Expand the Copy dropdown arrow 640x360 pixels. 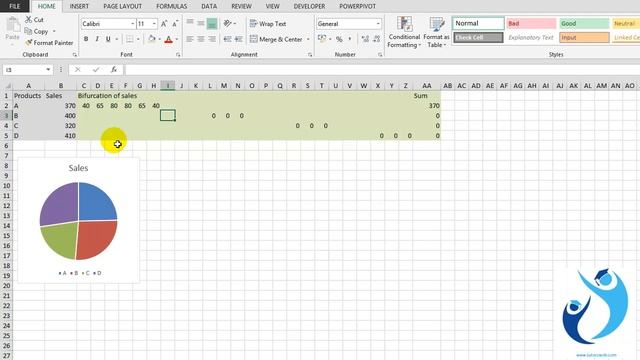point(54,31)
